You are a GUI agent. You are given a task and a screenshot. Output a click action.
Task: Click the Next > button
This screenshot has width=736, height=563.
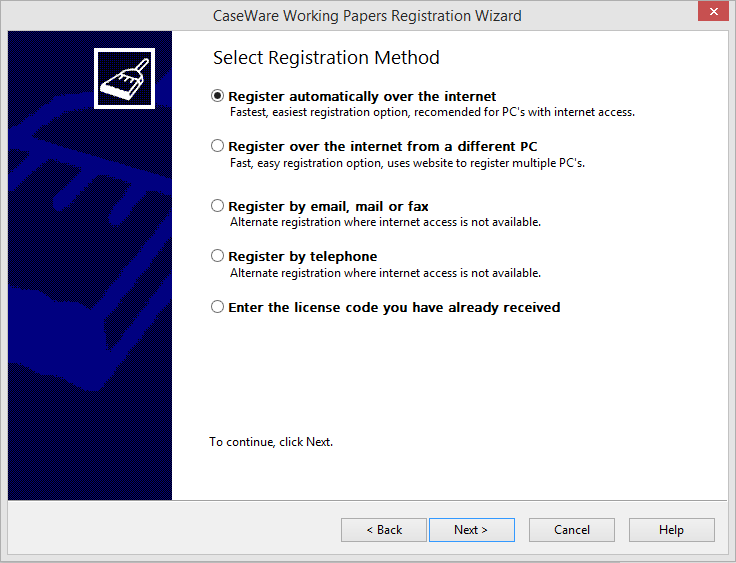[472, 530]
